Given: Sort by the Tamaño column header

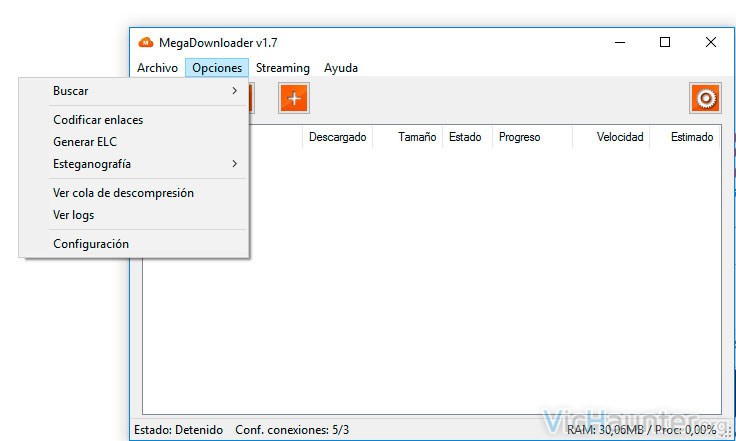Looking at the screenshot, I should 407,137.
